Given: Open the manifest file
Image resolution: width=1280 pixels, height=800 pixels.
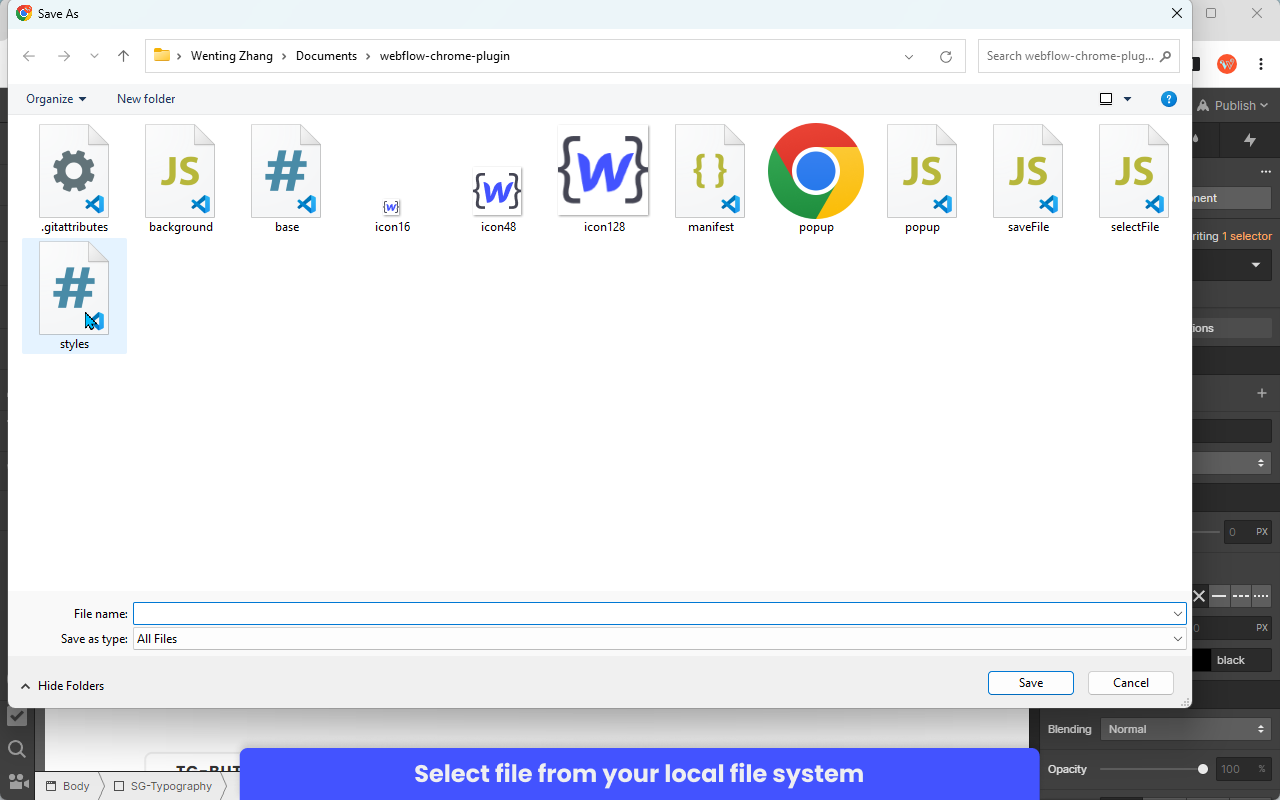Looking at the screenshot, I should 710,180.
